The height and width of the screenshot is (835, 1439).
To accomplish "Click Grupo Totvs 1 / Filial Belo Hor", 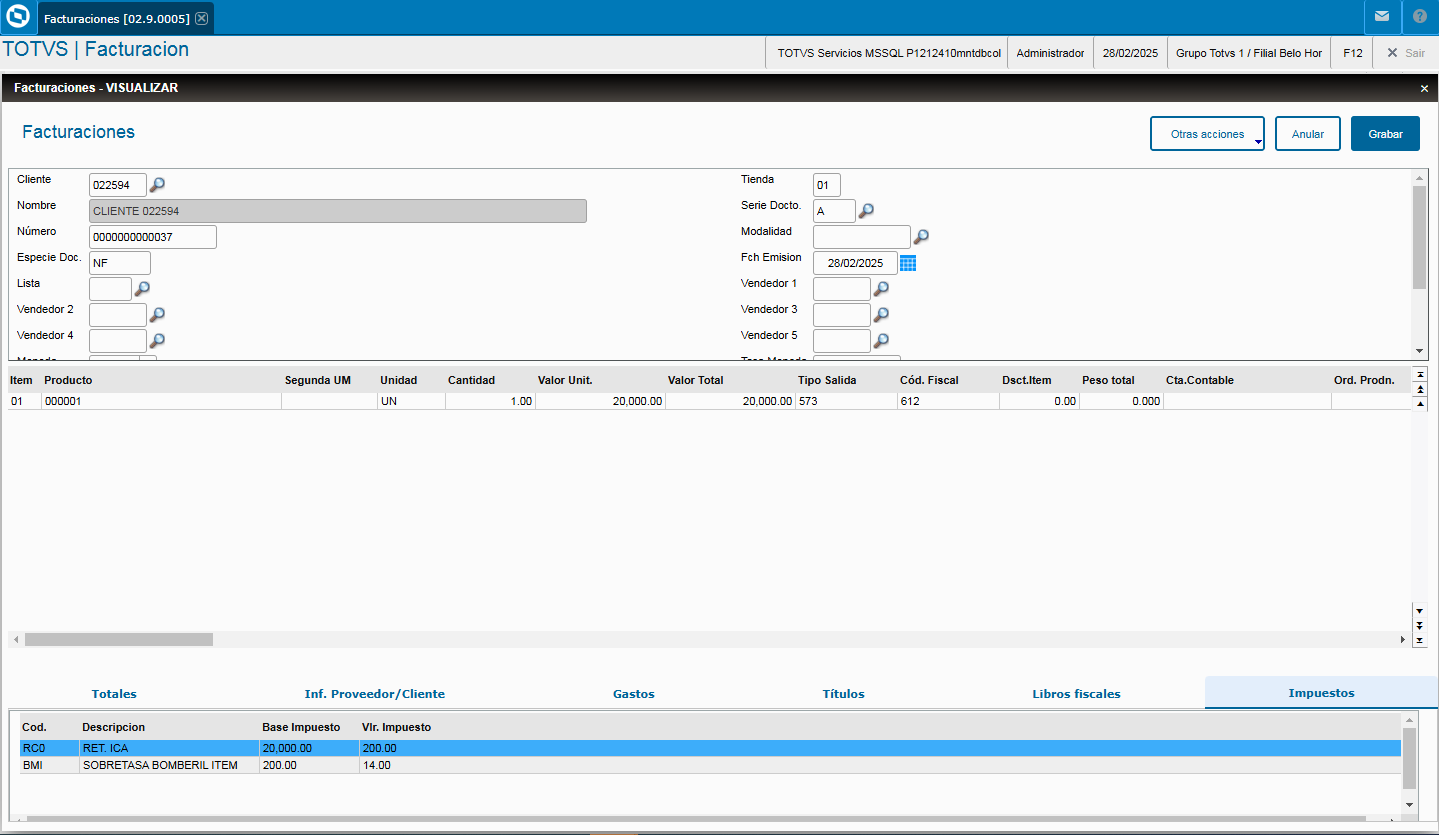I will pyautogui.click(x=1249, y=53).
